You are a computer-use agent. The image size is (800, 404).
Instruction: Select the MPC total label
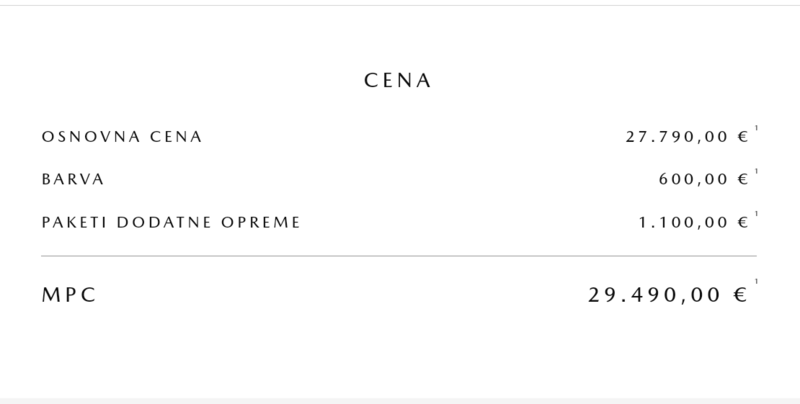pos(69,296)
